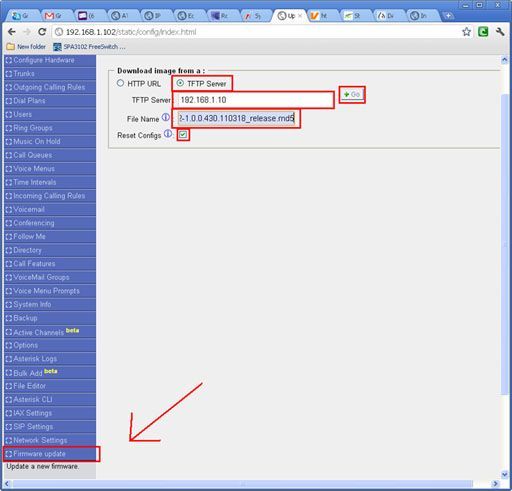
Task: Open Call Features in sidebar
Action: point(50,264)
